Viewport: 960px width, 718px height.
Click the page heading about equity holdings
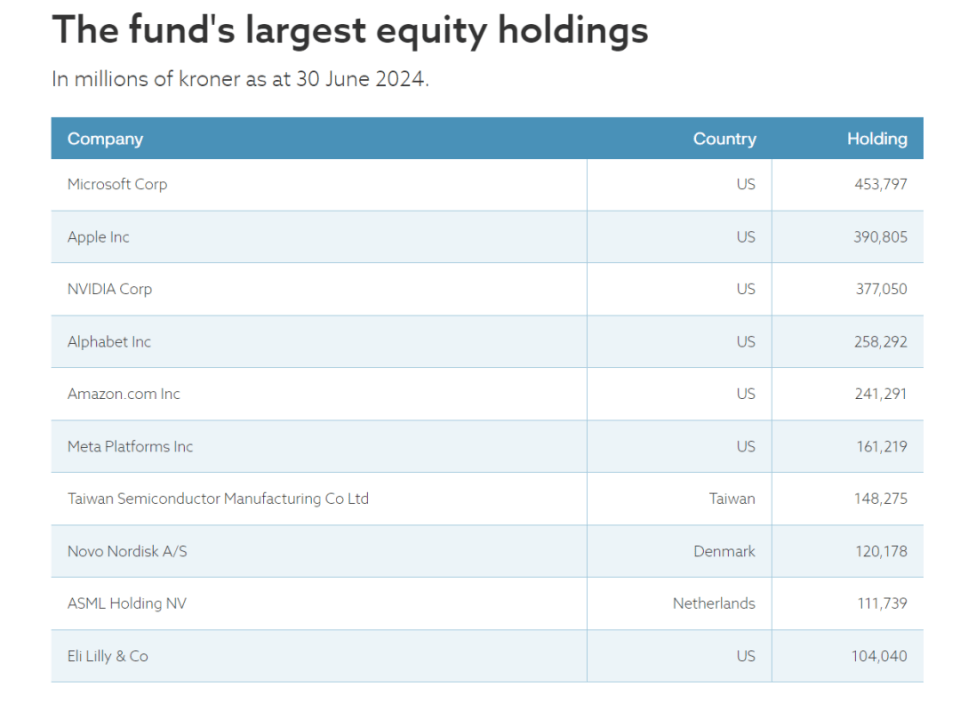click(350, 30)
